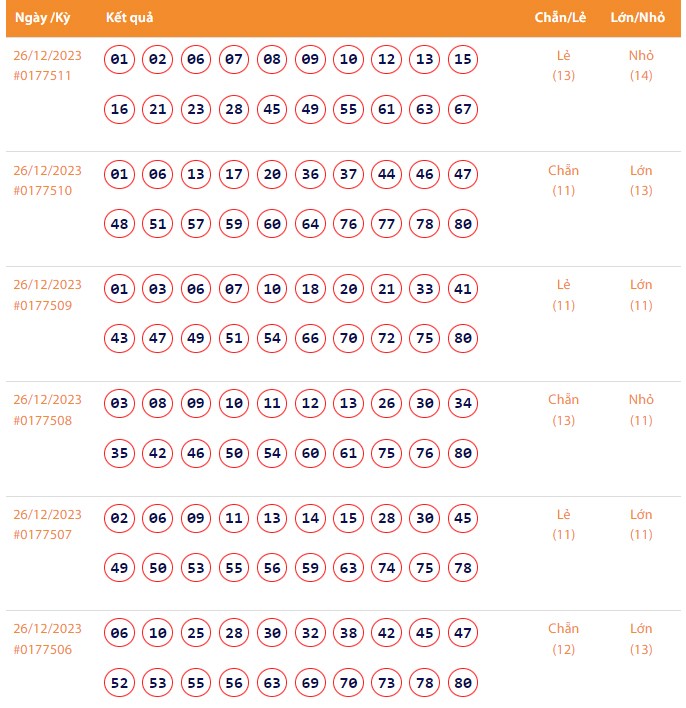Pick ball 80 in draw #0177509

[x=462, y=339]
